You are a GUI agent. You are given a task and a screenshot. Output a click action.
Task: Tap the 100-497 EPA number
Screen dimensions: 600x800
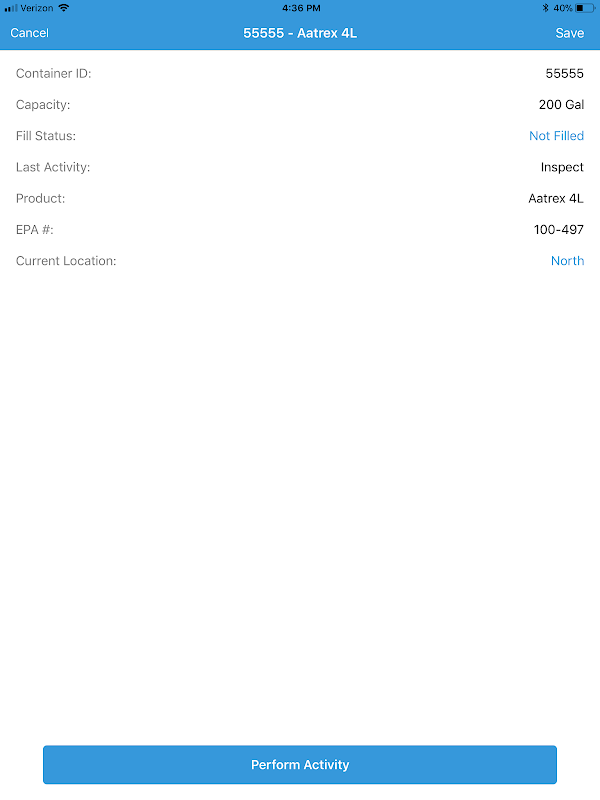click(559, 230)
